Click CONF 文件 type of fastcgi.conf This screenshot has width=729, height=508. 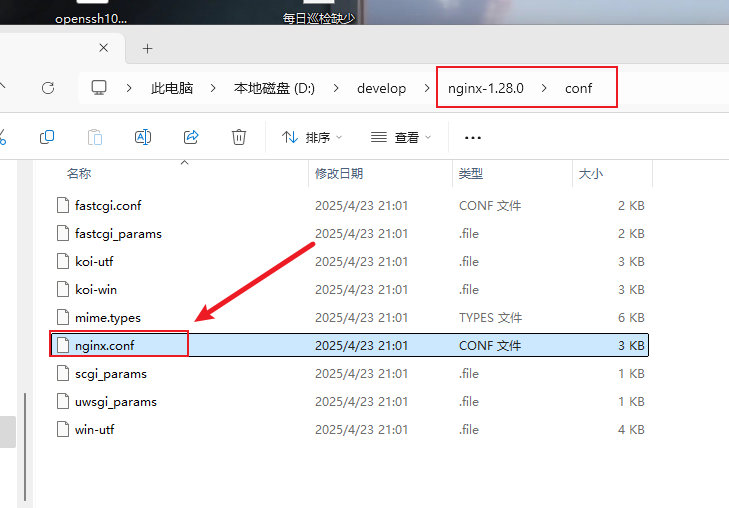[x=490, y=205]
